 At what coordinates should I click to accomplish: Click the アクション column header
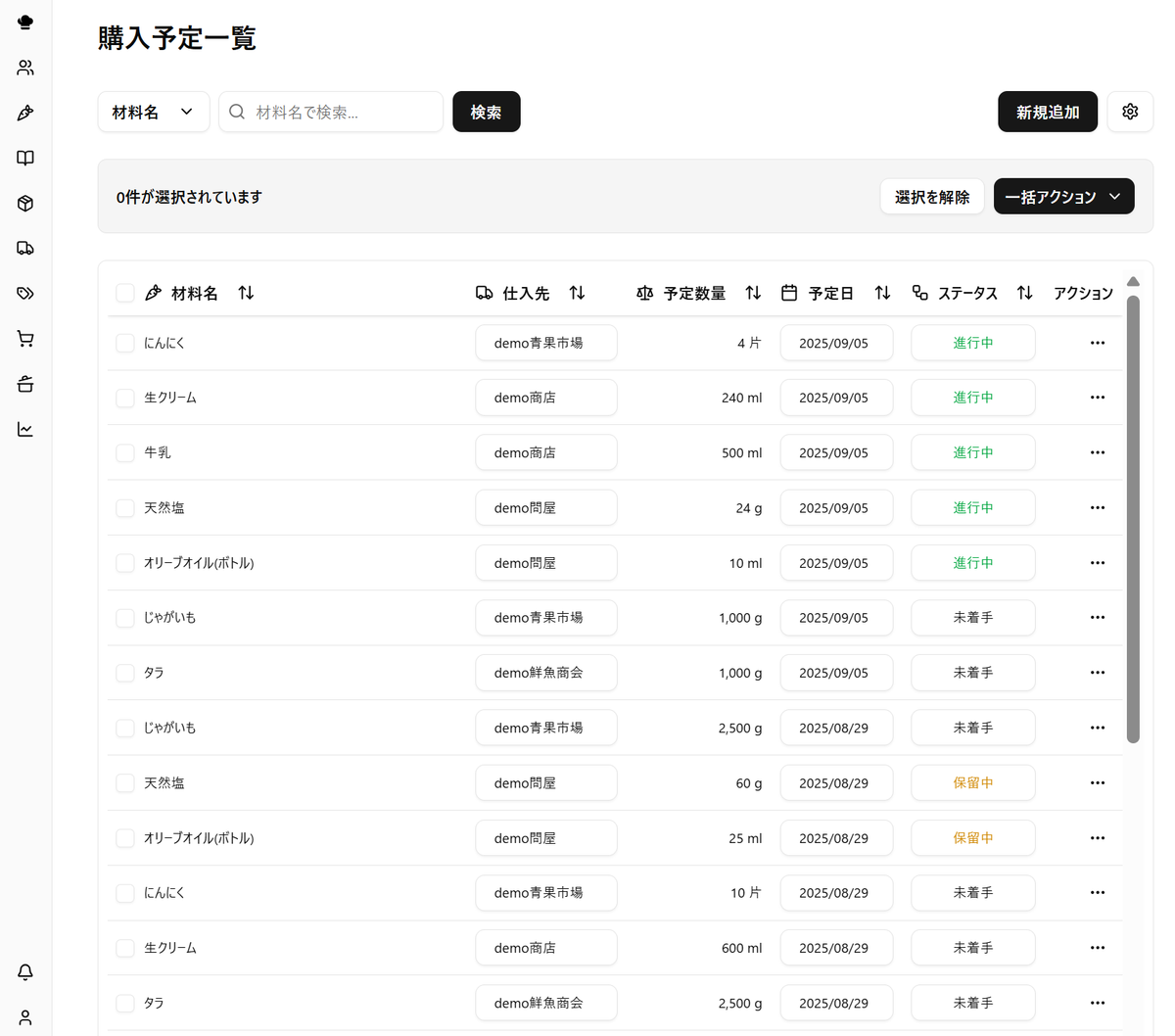point(1083,293)
